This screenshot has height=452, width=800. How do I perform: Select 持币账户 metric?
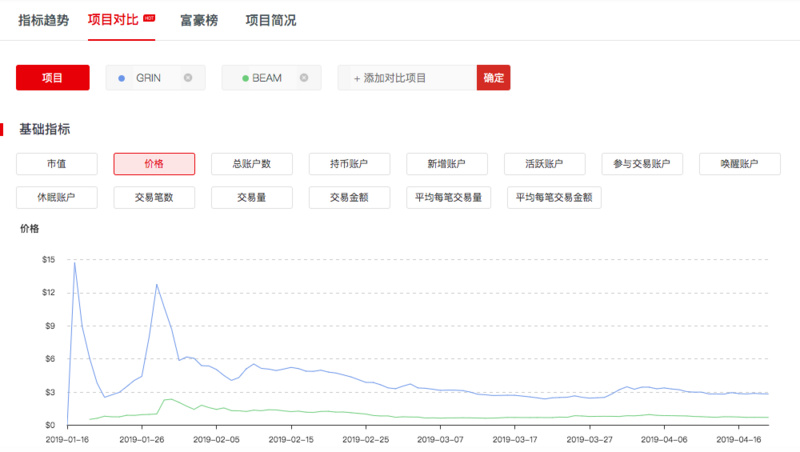pyautogui.click(x=349, y=164)
